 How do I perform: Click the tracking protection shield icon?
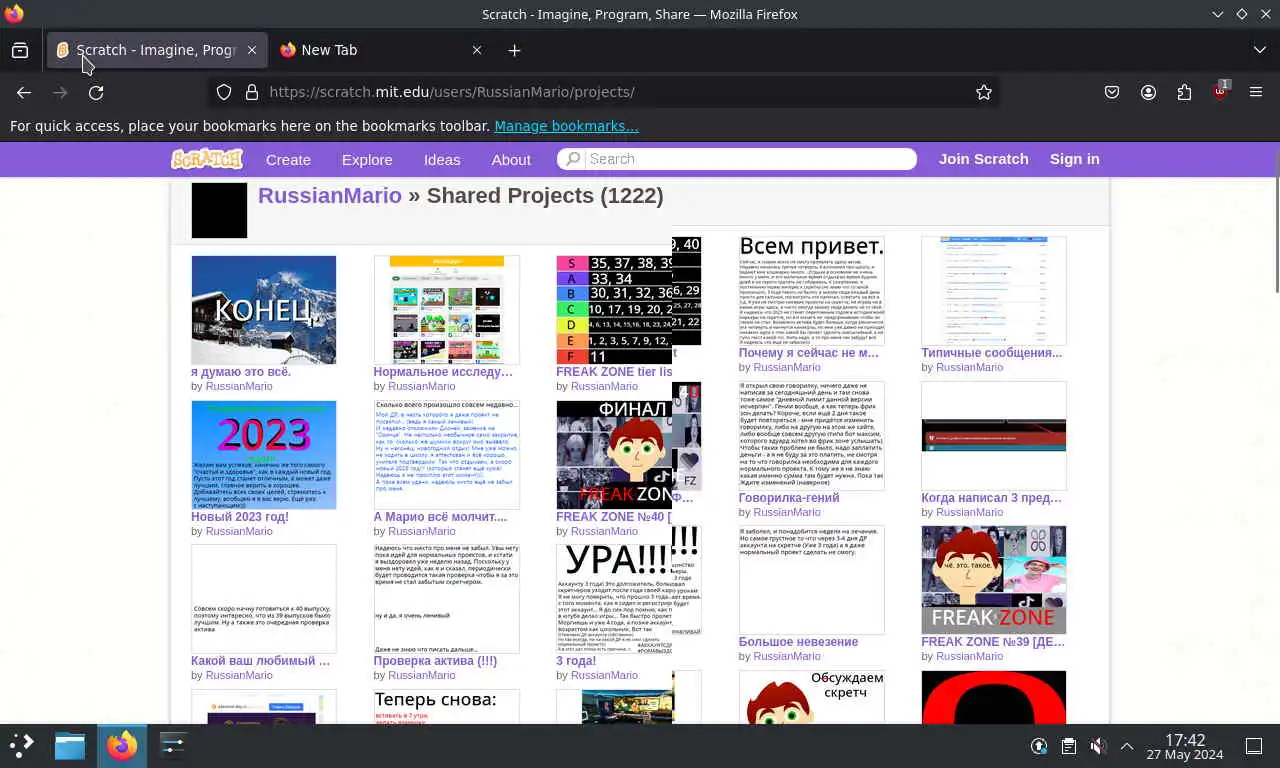pyautogui.click(x=224, y=92)
